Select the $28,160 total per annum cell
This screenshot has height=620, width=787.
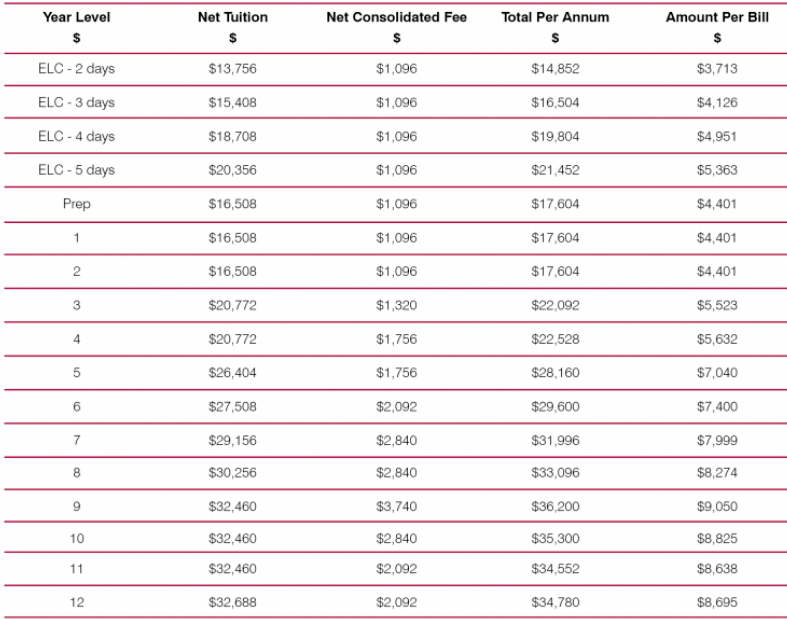[555, 373]
